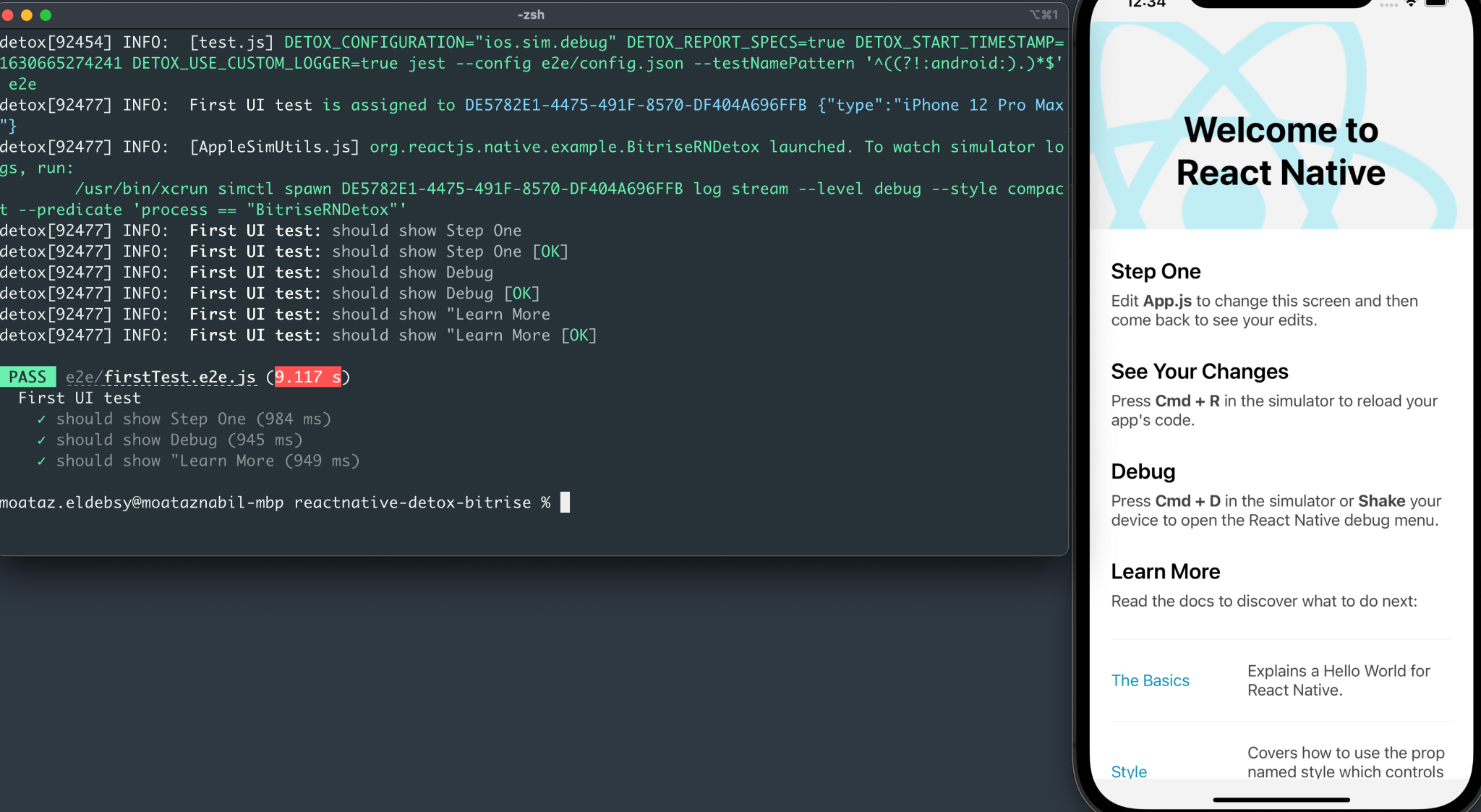Image resolution: width=1481 pixels, height=812 pixels.
Task: Tap the Learn More heading
Action: click(x=1165, y=571)
